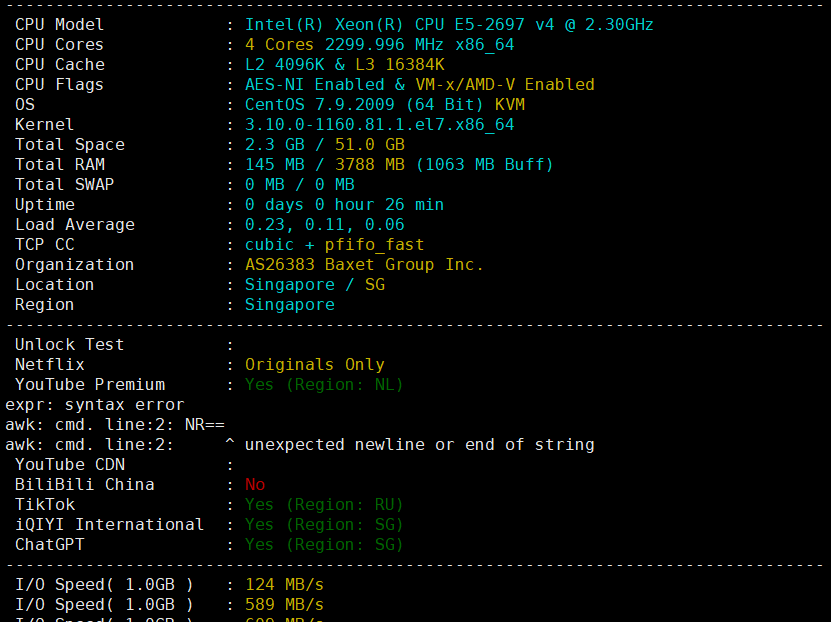Click the 'Uptime' label
Image resolution: width=831 pixels, height=622 pixels.
pyautogui.click(x=45, y=205)
